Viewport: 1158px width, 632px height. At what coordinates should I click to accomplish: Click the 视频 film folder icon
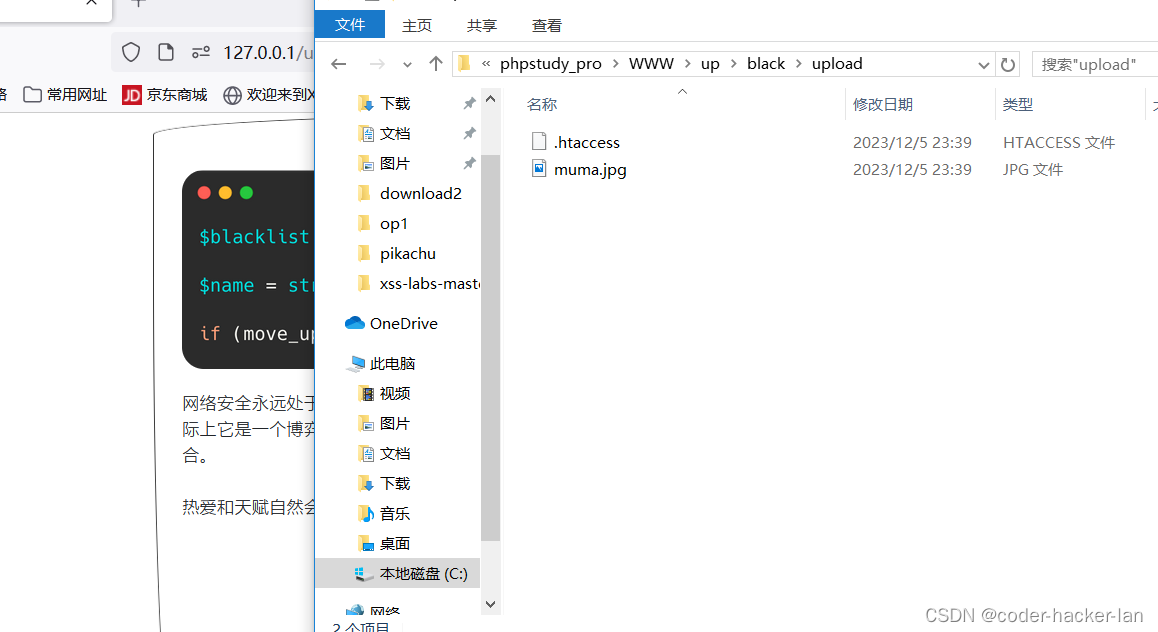point(366,394)
